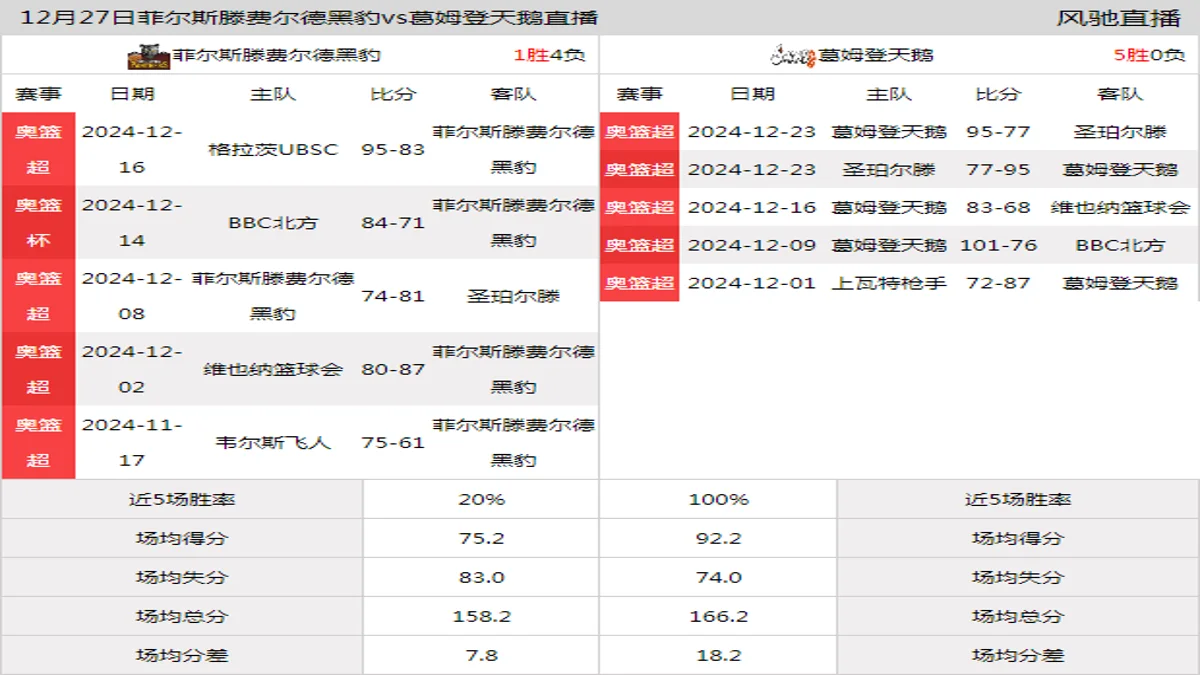This screenshot has height=675, width=1200.
Task: Click the 菲尔斯滕费尔德黑豹 team logo
Action: pyautogui.click(x=149, y=56)
